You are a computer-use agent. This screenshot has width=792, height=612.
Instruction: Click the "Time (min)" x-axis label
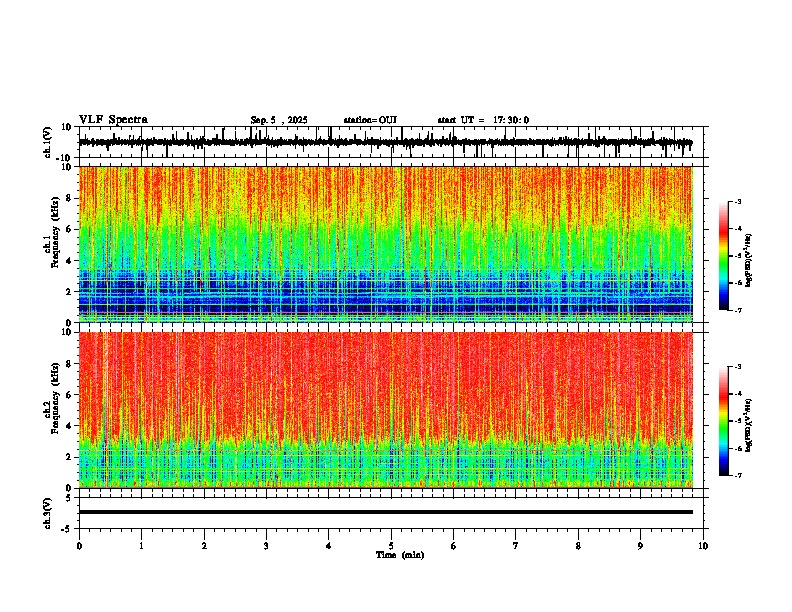point(400,555)
